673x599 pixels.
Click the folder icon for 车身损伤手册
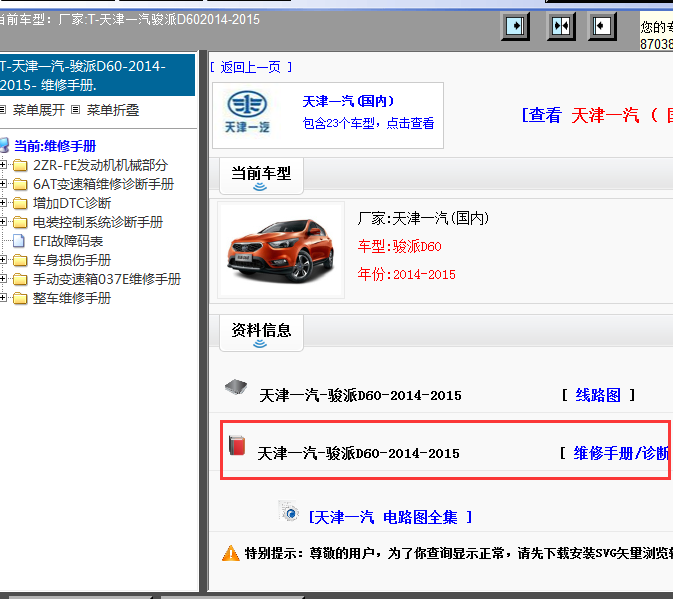(x=20, y=260)
